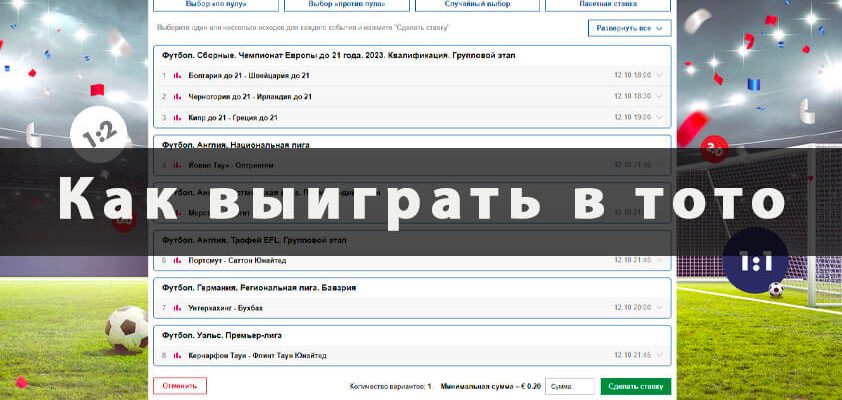
Task: Open statistics icon for Кипр до 21 match
Action: pyautogui.click(x=177, y=118)
